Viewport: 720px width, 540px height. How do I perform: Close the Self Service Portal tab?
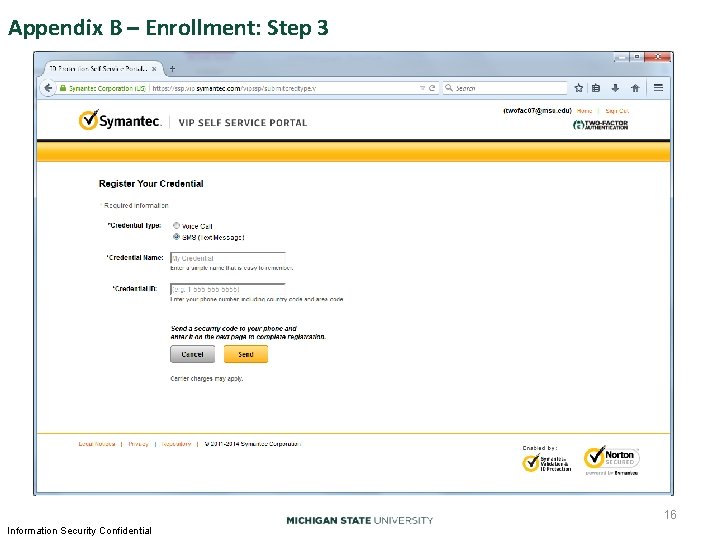pyautogui.click(x=154, y=69)
